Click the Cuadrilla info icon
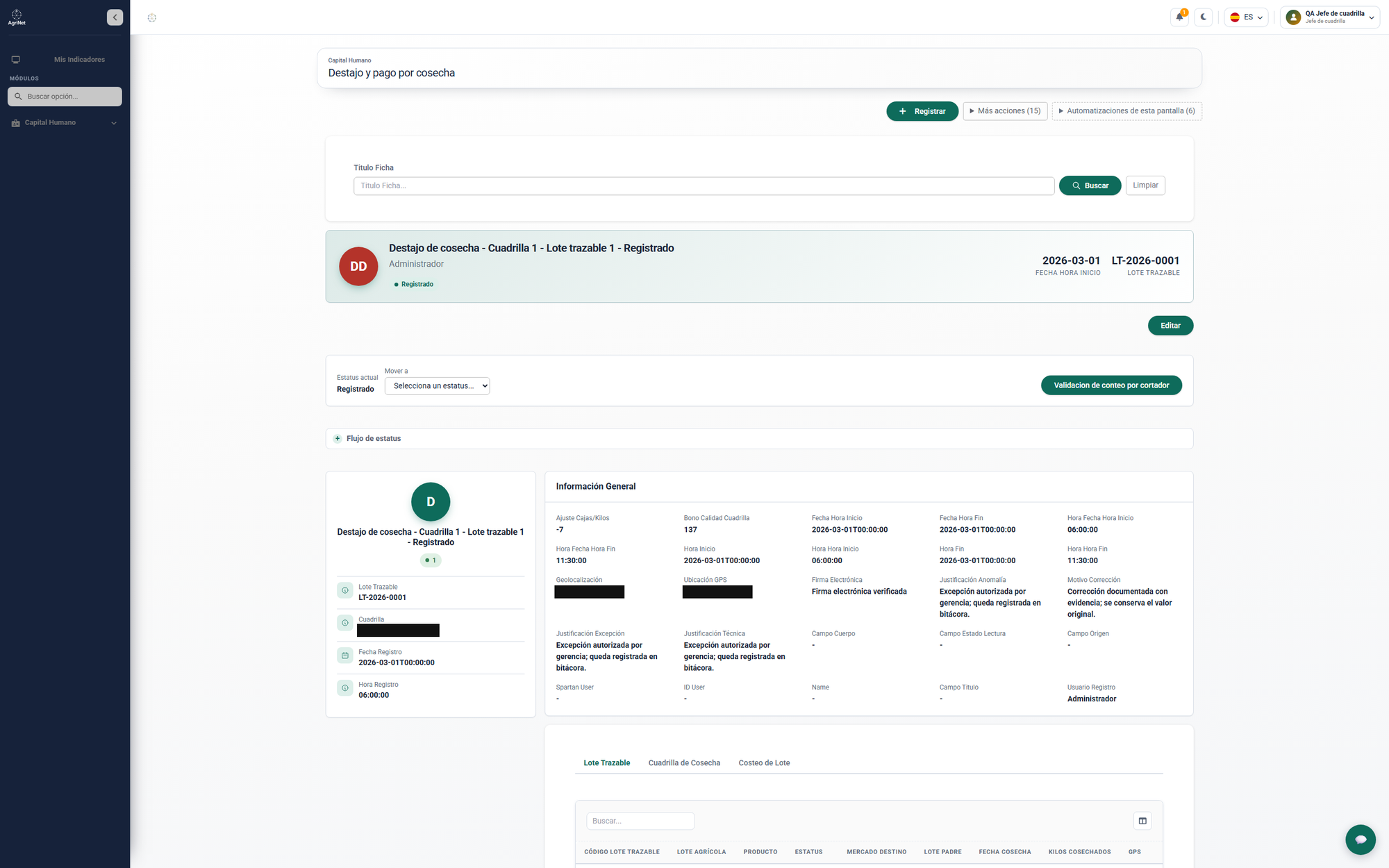 345,623
